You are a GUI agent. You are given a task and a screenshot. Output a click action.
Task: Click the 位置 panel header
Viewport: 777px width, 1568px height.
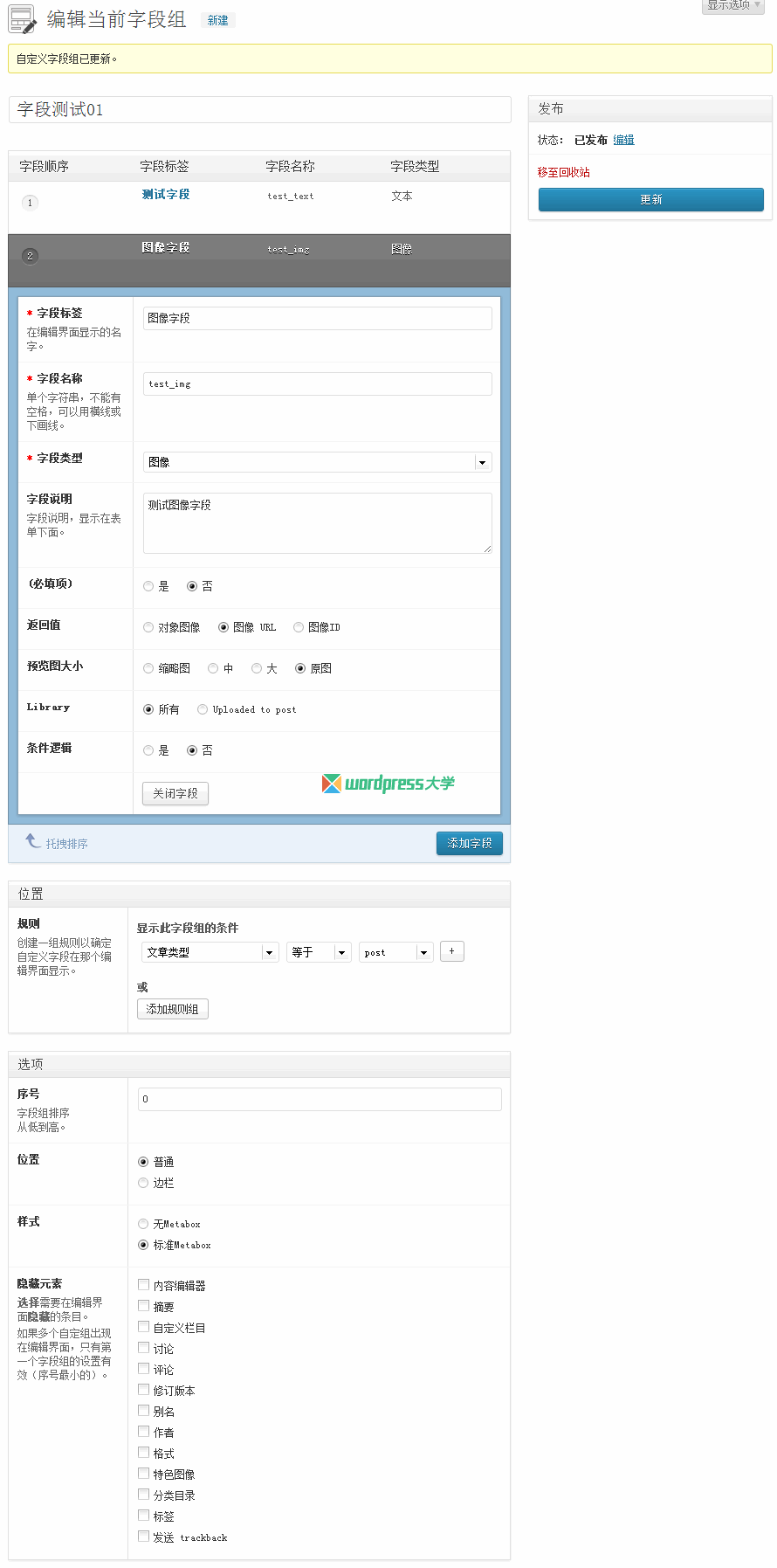[259, 895]
